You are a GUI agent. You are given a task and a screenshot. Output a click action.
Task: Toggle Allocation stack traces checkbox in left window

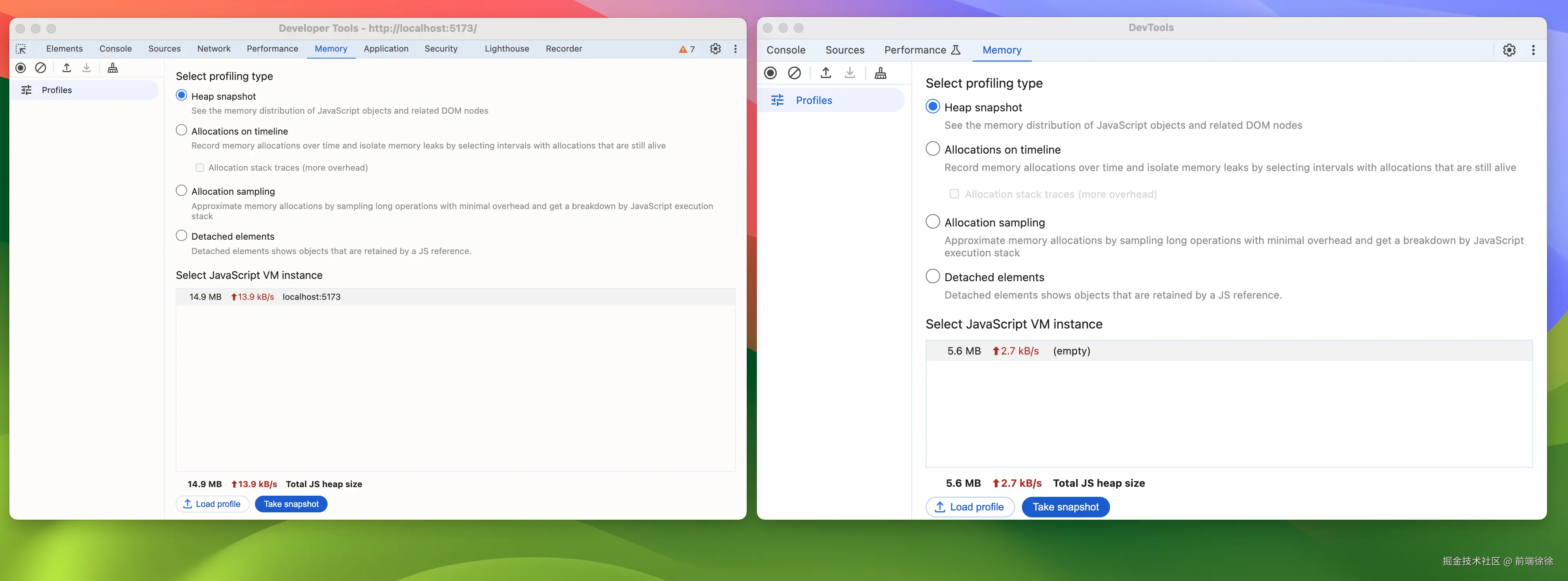[199, 168]
